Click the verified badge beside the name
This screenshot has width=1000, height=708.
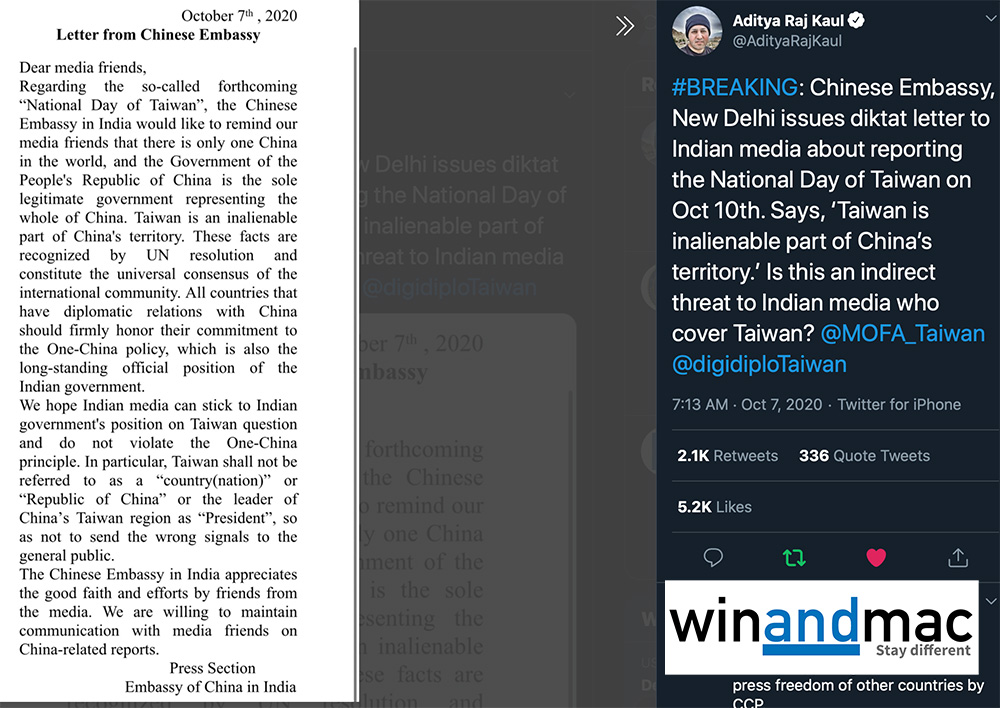click(857, 20)
